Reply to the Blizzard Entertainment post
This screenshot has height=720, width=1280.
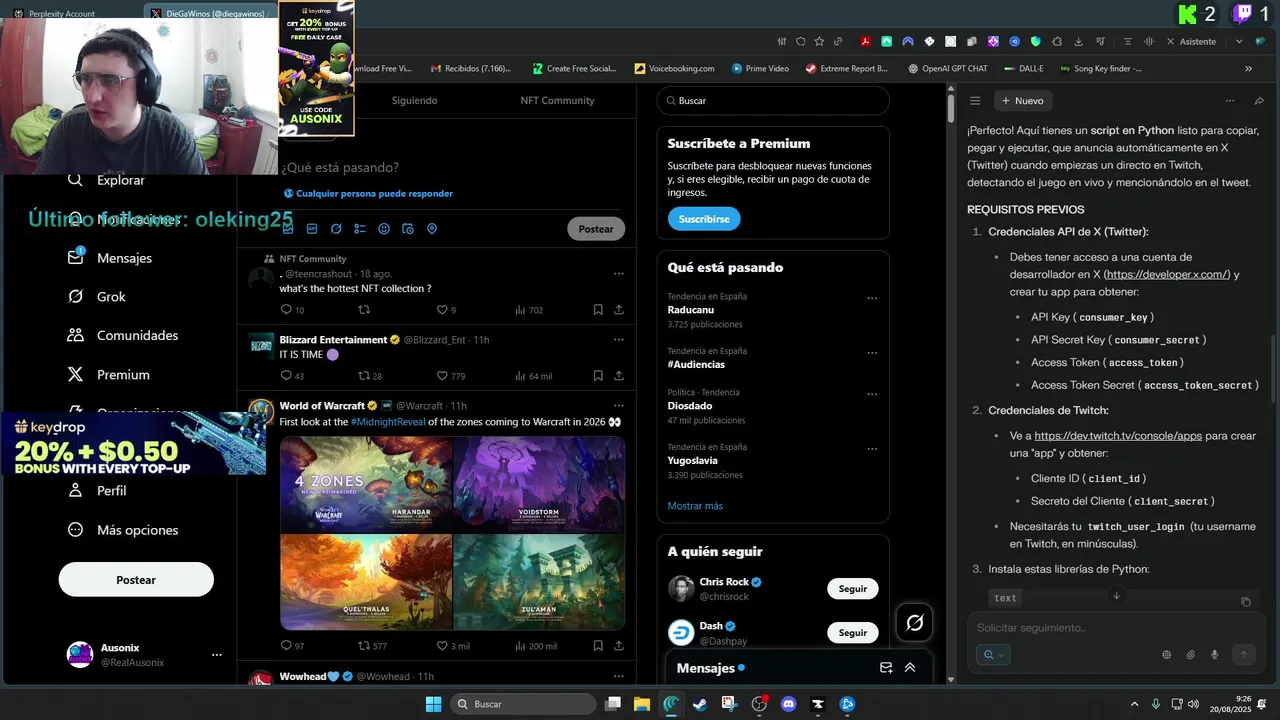(292, 376)
